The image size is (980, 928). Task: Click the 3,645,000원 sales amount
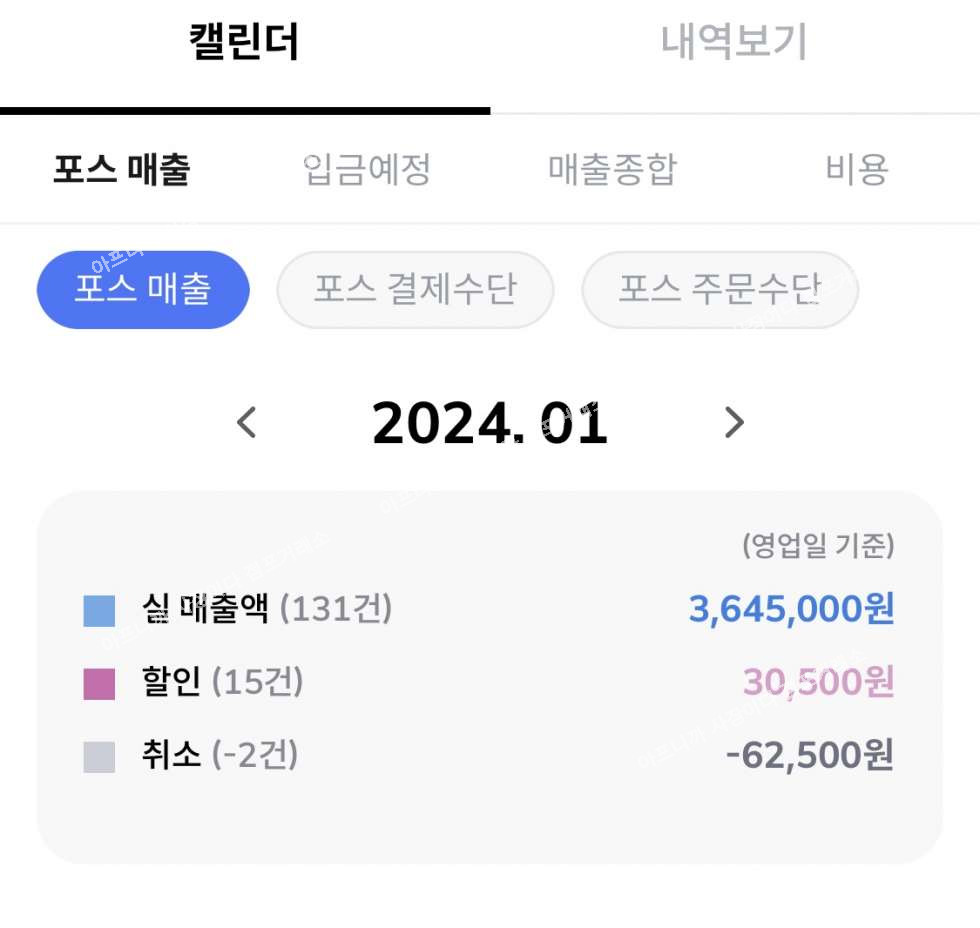tap(791, 608)
